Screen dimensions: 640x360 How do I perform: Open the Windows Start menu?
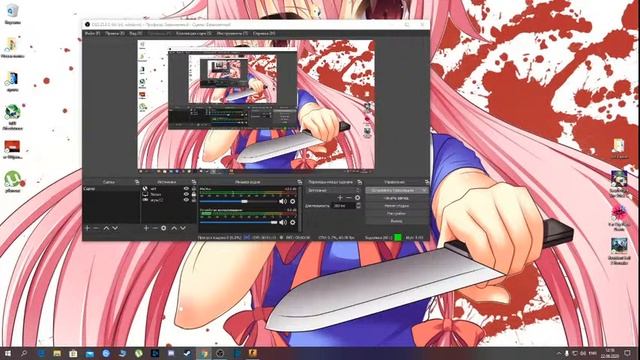point(8,353)
